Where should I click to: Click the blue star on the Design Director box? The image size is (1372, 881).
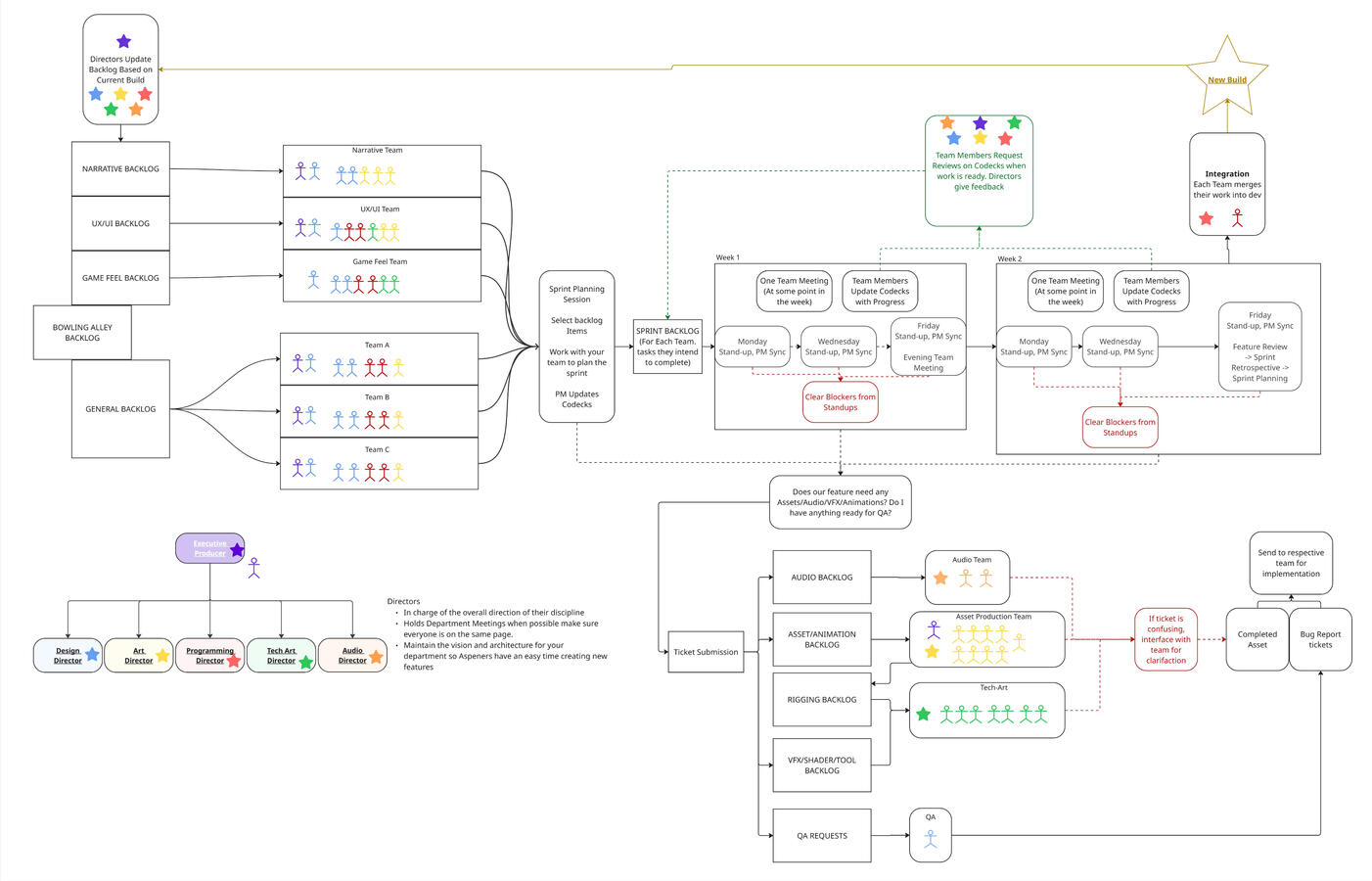[92, 654]
